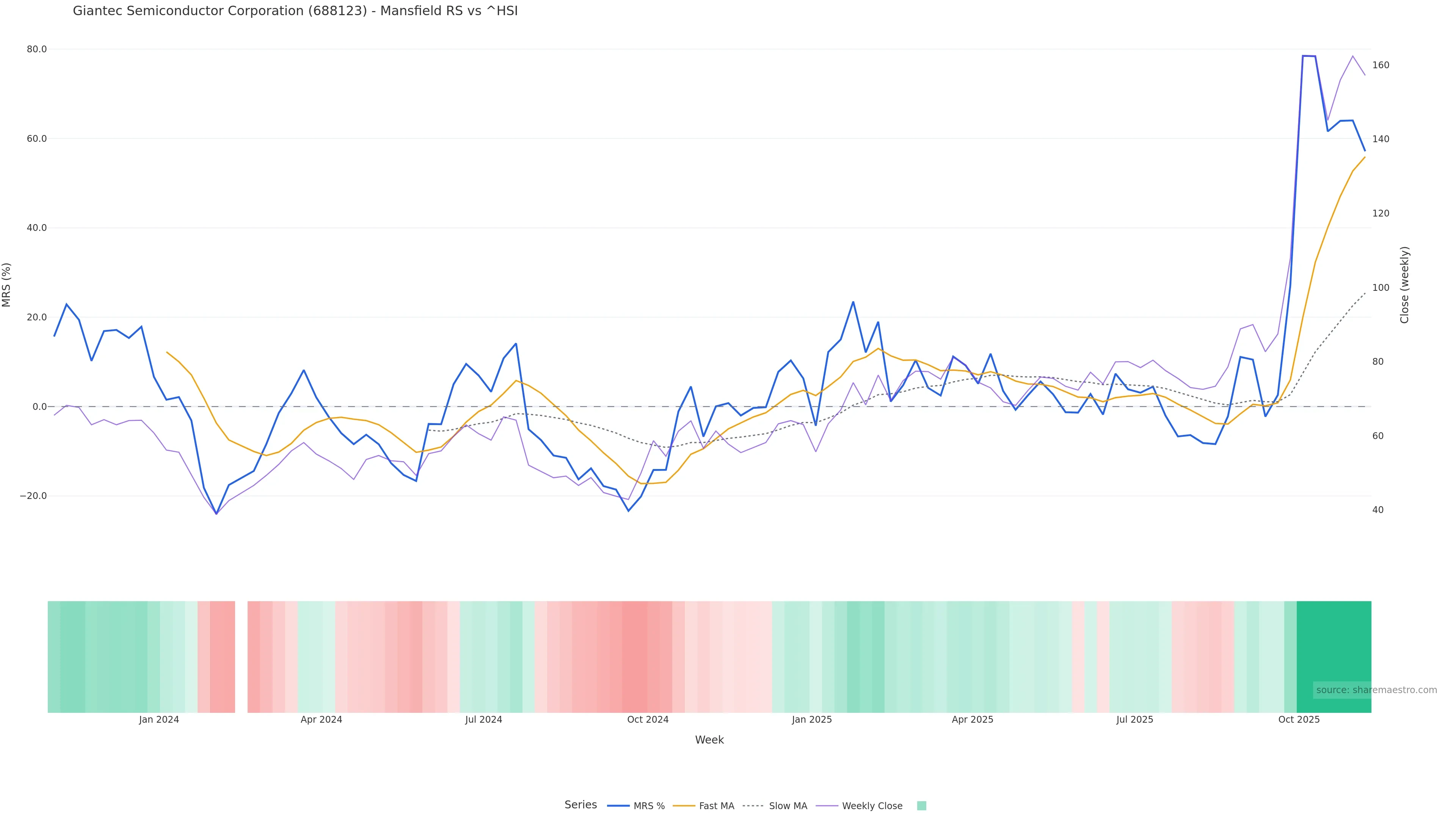Click the −20.0 tick on MRS axis
Viewport: 1456px width, 819px height.
point(33,496)
